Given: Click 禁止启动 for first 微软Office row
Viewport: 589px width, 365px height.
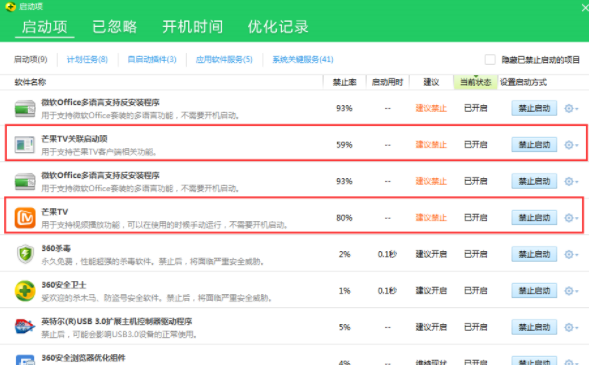Looking at the screenshot, I should pyautogui.click(x=534, y=109).
